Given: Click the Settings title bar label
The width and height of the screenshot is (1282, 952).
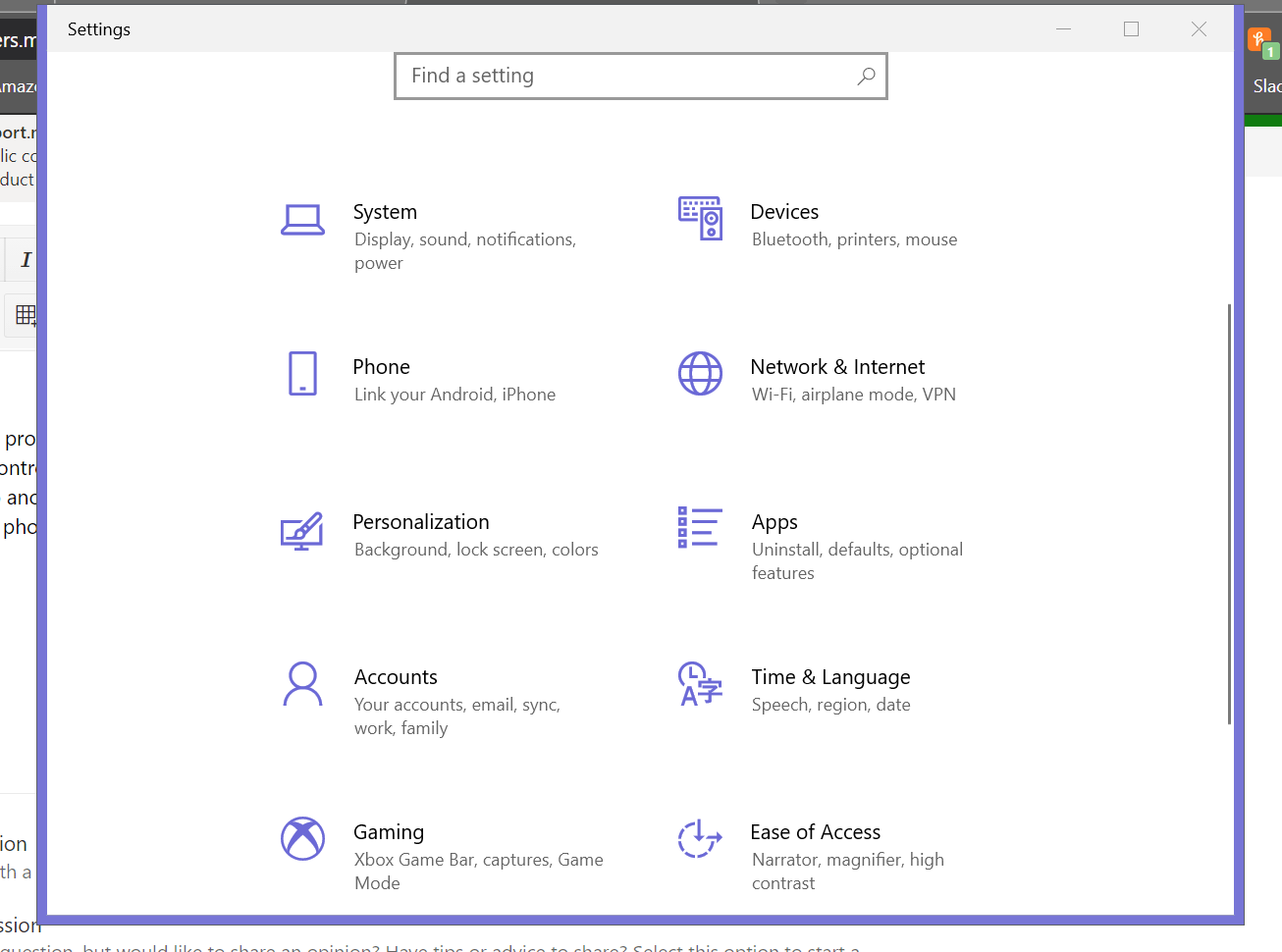Looking at the screenshot, I should [98, 28].
